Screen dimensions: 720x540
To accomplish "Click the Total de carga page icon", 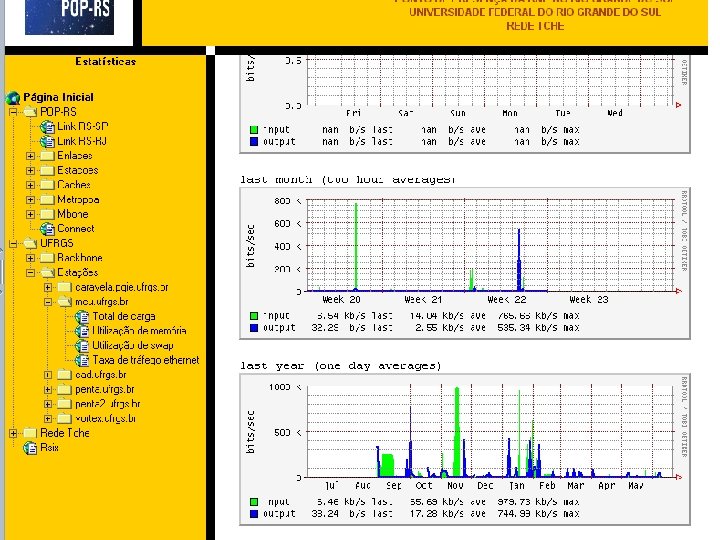I will point(82,316).
